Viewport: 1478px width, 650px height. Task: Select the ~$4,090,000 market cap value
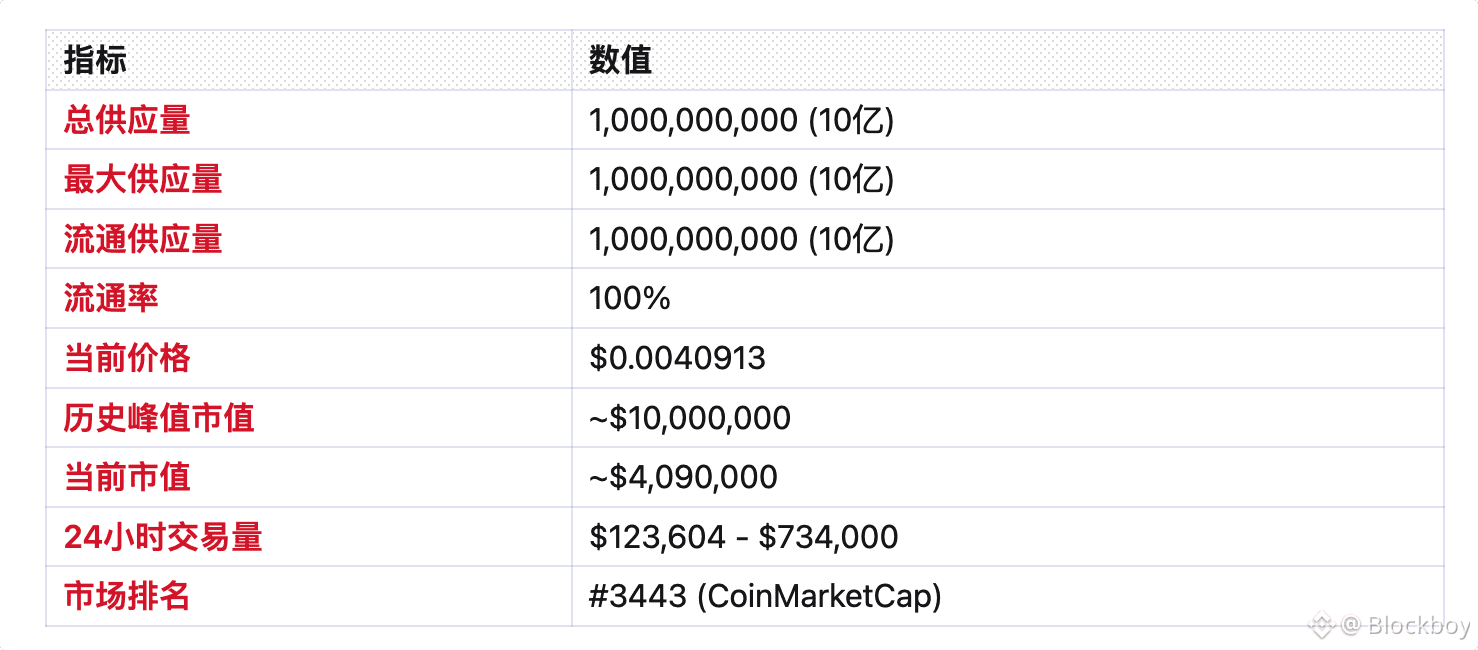(683, 477)
